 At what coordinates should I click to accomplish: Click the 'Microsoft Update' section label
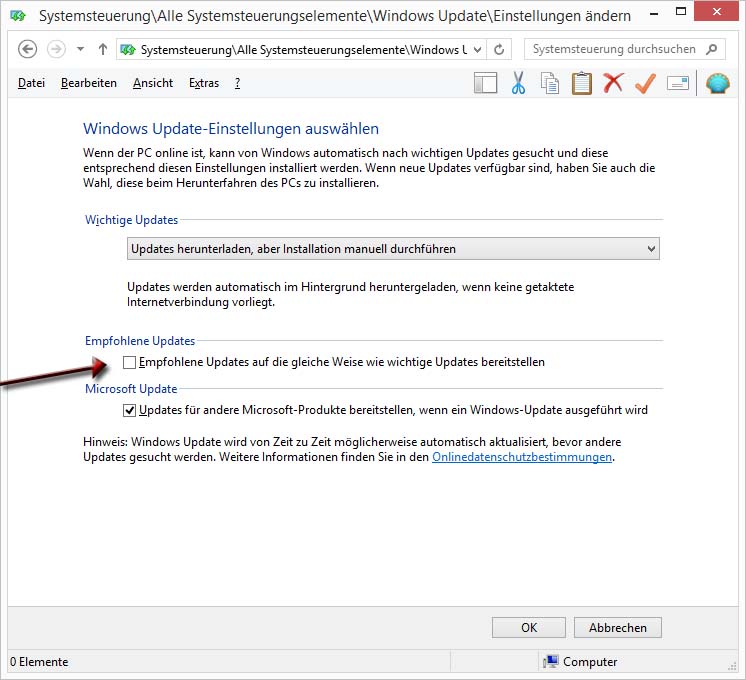[x=131, y=389]
